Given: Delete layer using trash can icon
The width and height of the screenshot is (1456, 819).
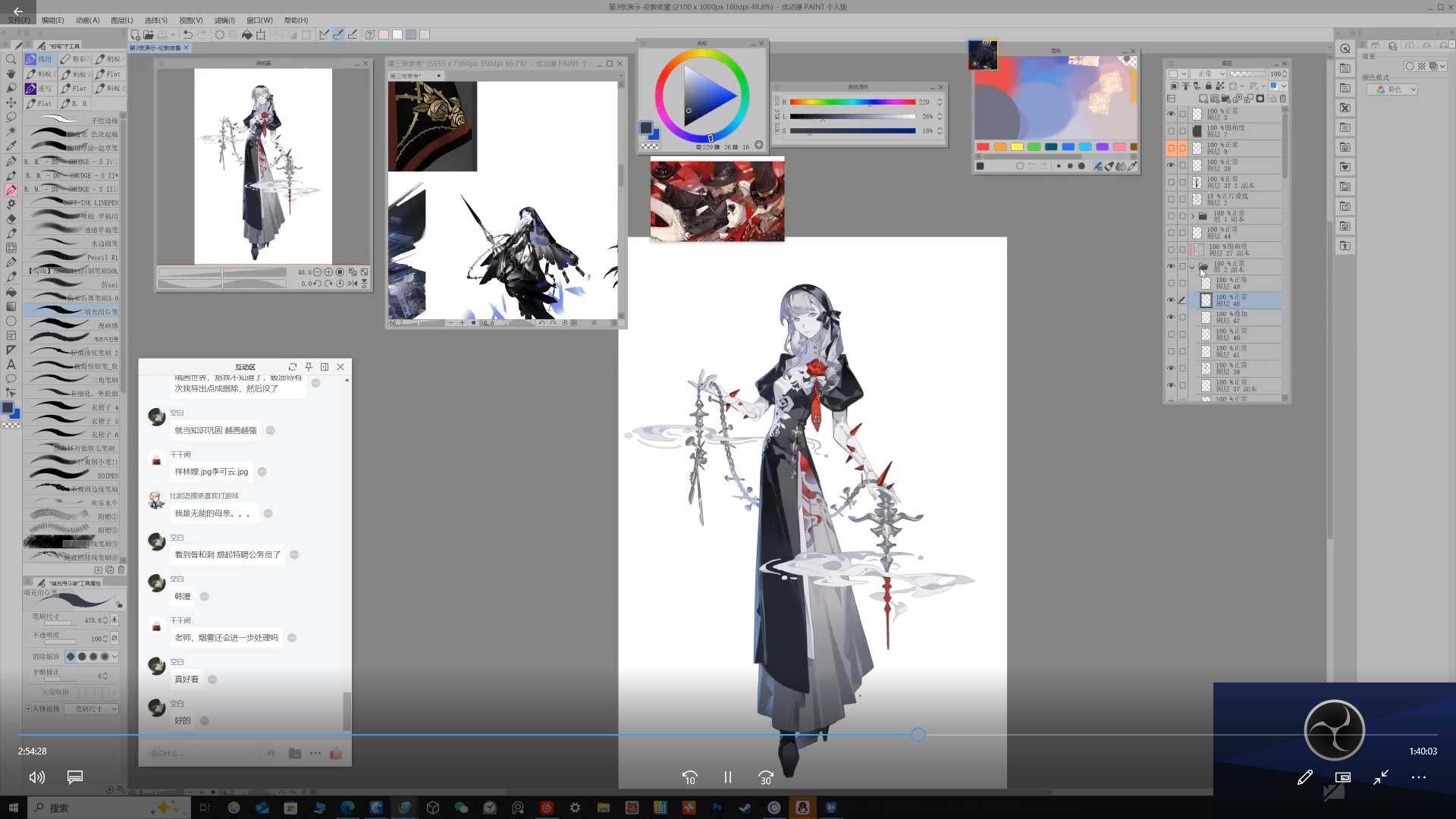Looking at the screenshot, I should click(1283, 99).
